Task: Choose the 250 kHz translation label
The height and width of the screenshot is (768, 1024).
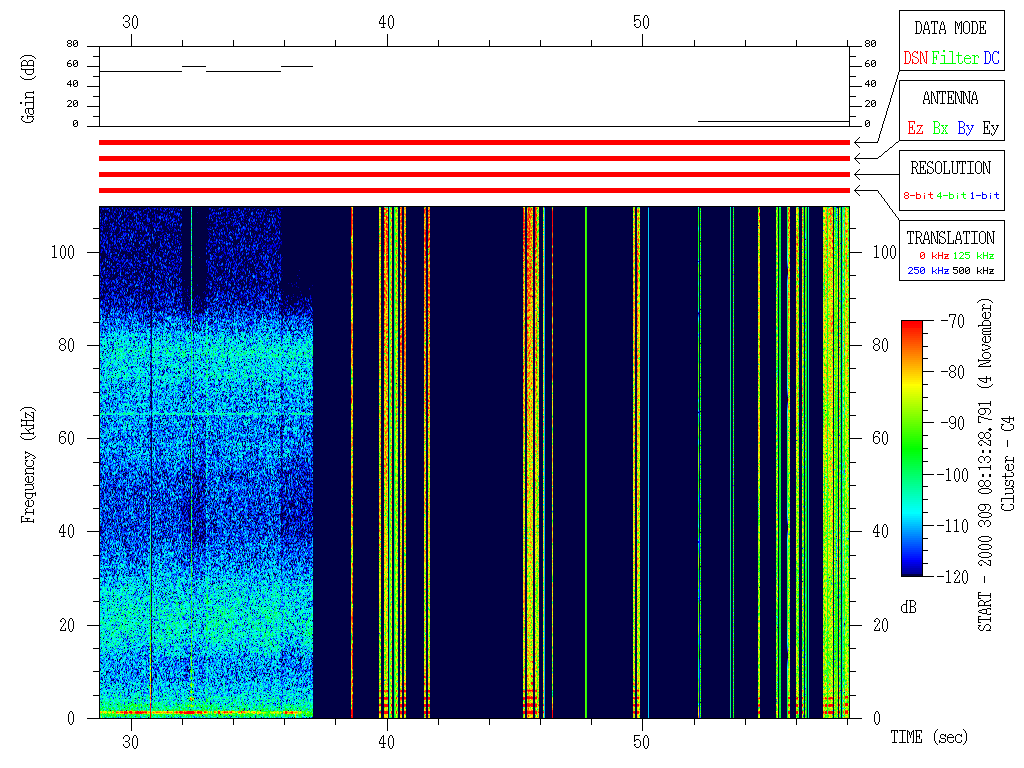Action: [927, 271]
